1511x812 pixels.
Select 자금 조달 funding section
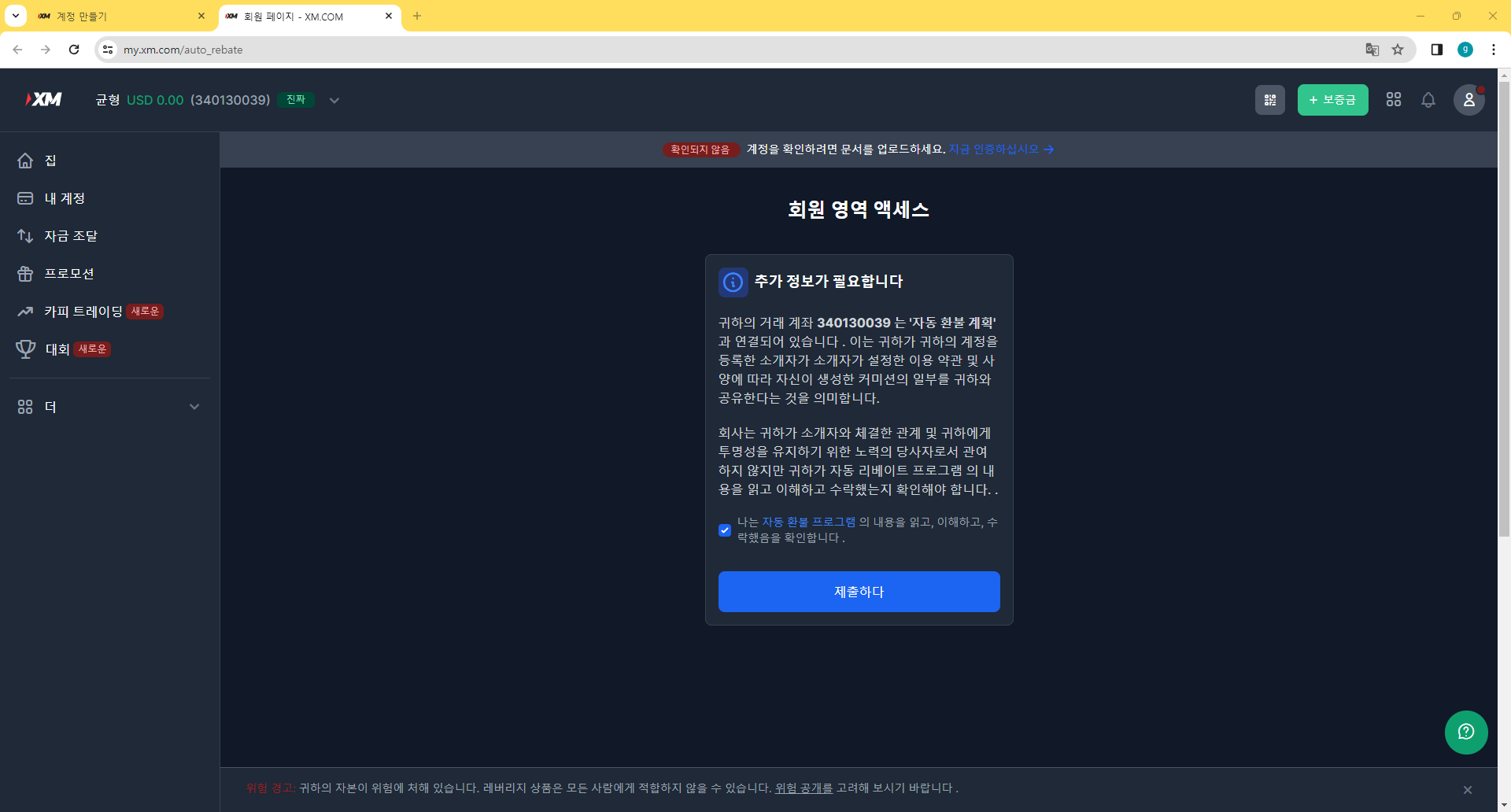pyautogui.click(x=71, y=236)
